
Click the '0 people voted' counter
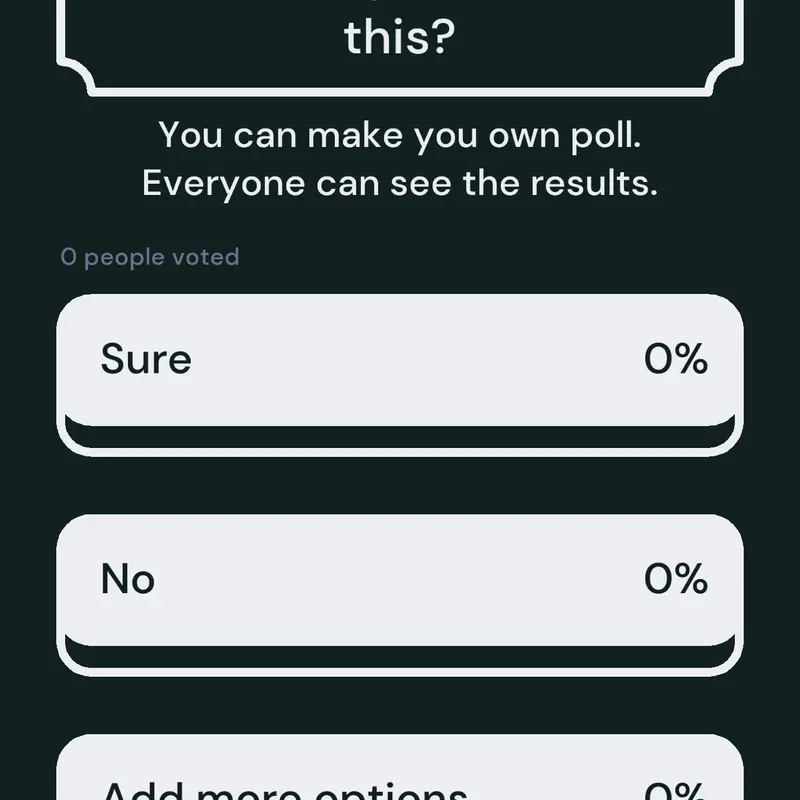pos(149,257)
